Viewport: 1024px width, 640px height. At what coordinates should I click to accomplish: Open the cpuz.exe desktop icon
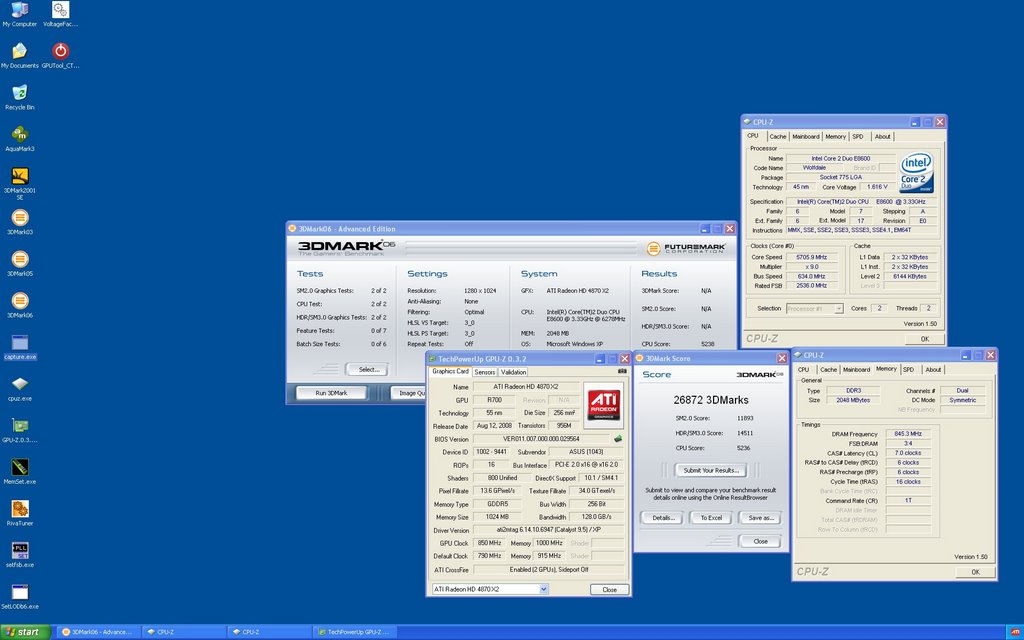click(x=20, y=389)
